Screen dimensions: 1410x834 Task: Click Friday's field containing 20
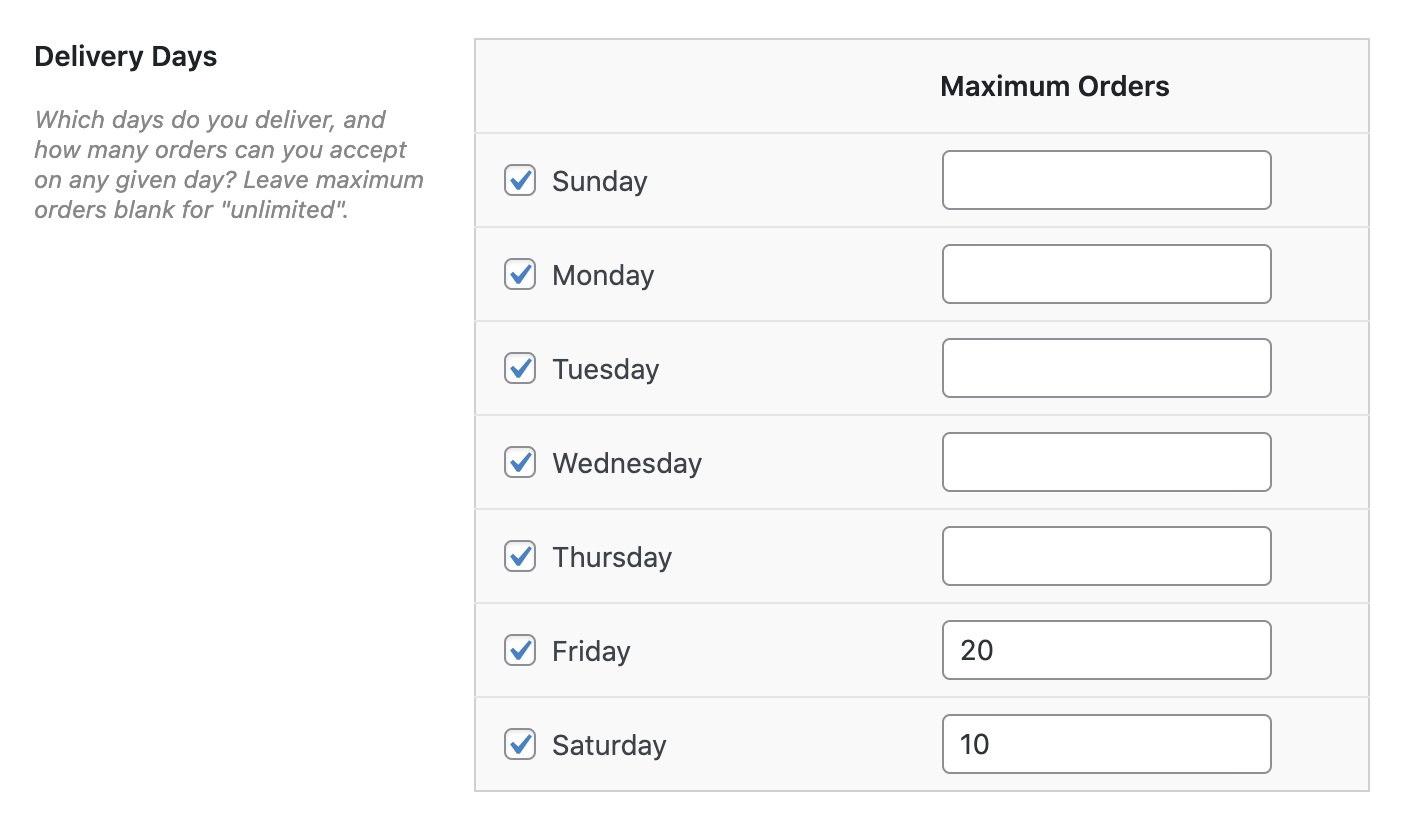click(x=1106, y=650)
